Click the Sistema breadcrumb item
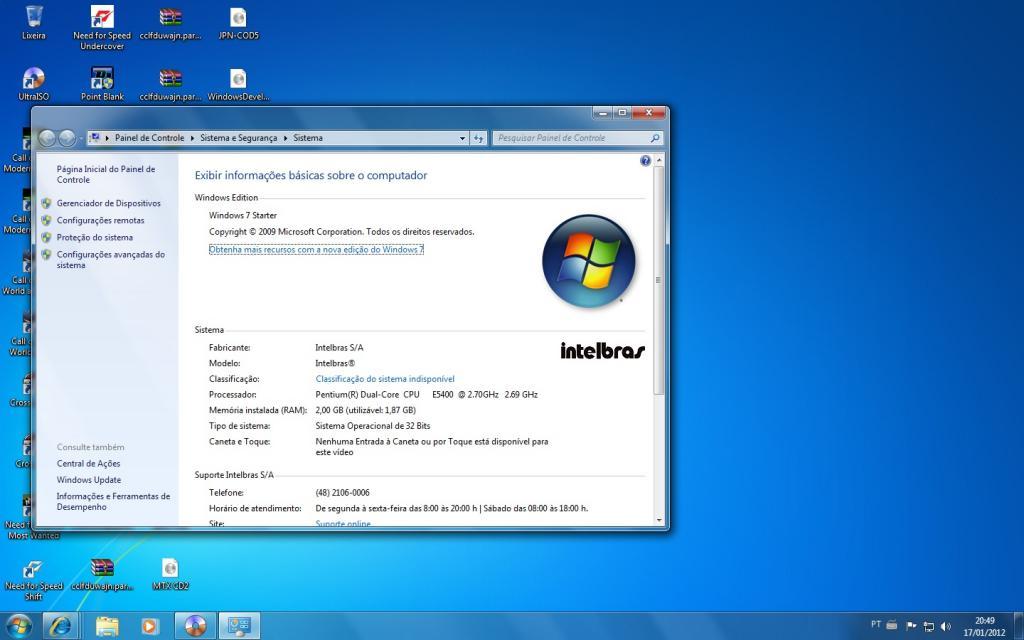 point(308,138)
